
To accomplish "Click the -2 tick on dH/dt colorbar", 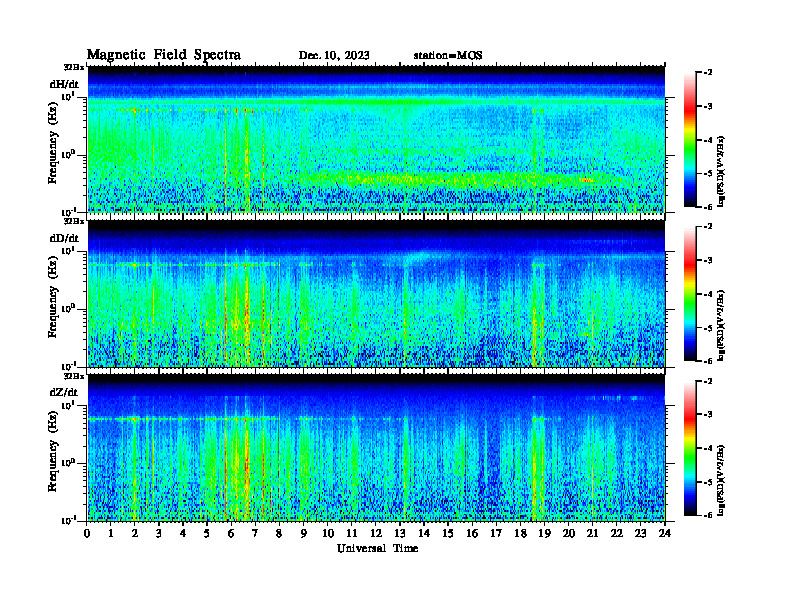I will [x=708, y=73].
